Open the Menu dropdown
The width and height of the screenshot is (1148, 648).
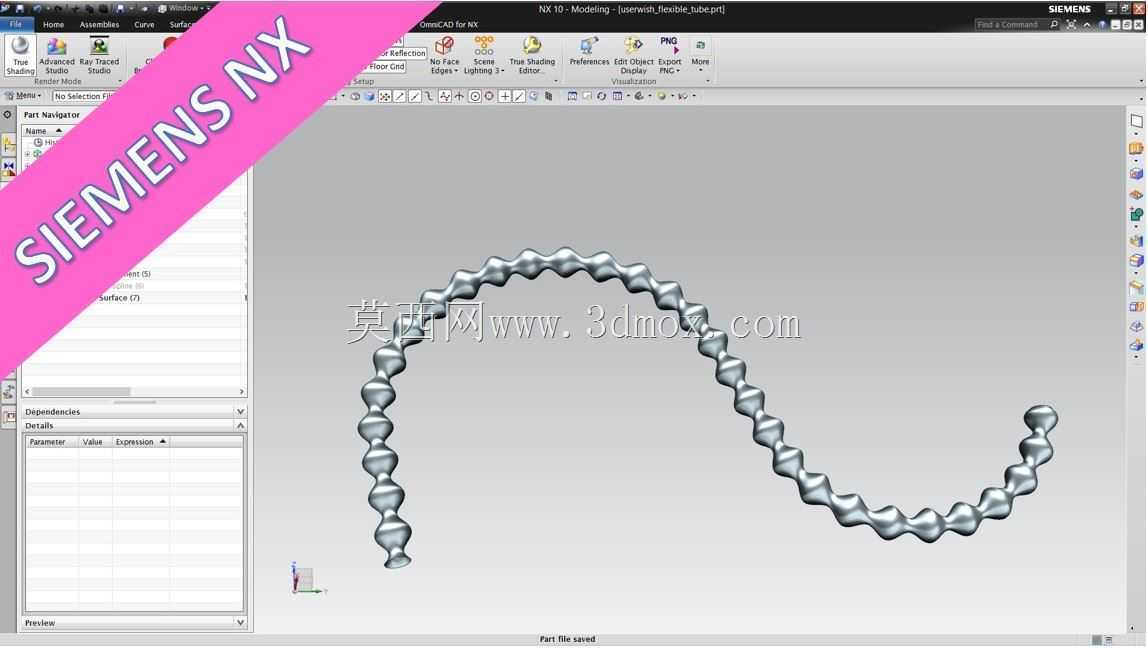pyautogui.click(x=23, y=96)
